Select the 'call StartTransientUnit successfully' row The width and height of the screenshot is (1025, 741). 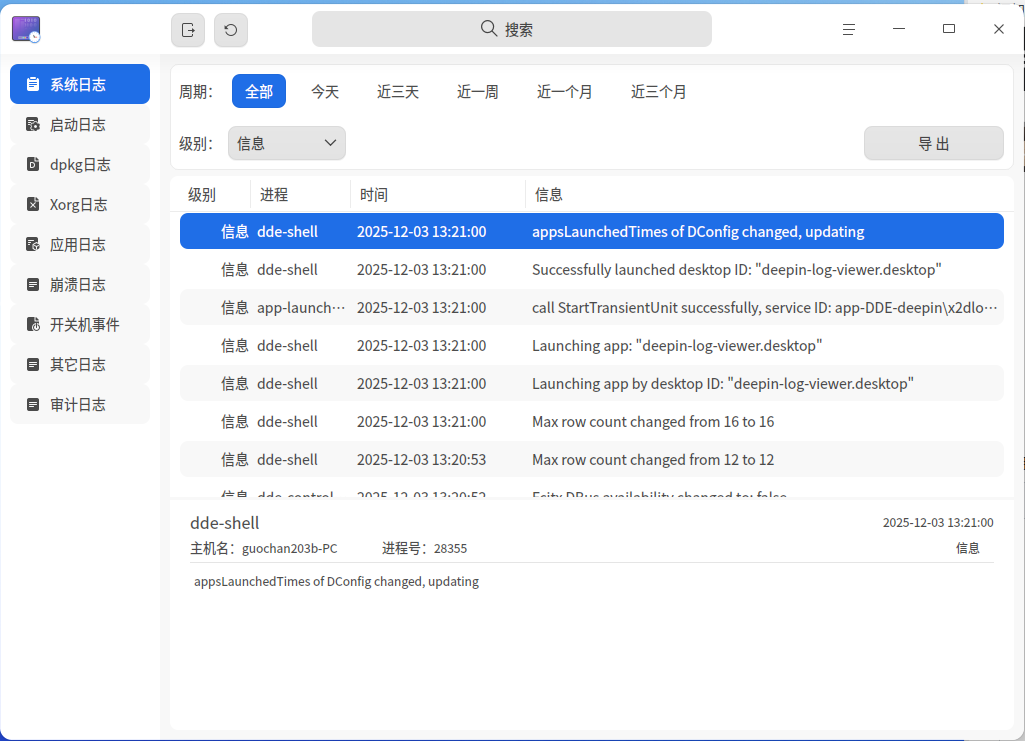(x=592, y=307)
